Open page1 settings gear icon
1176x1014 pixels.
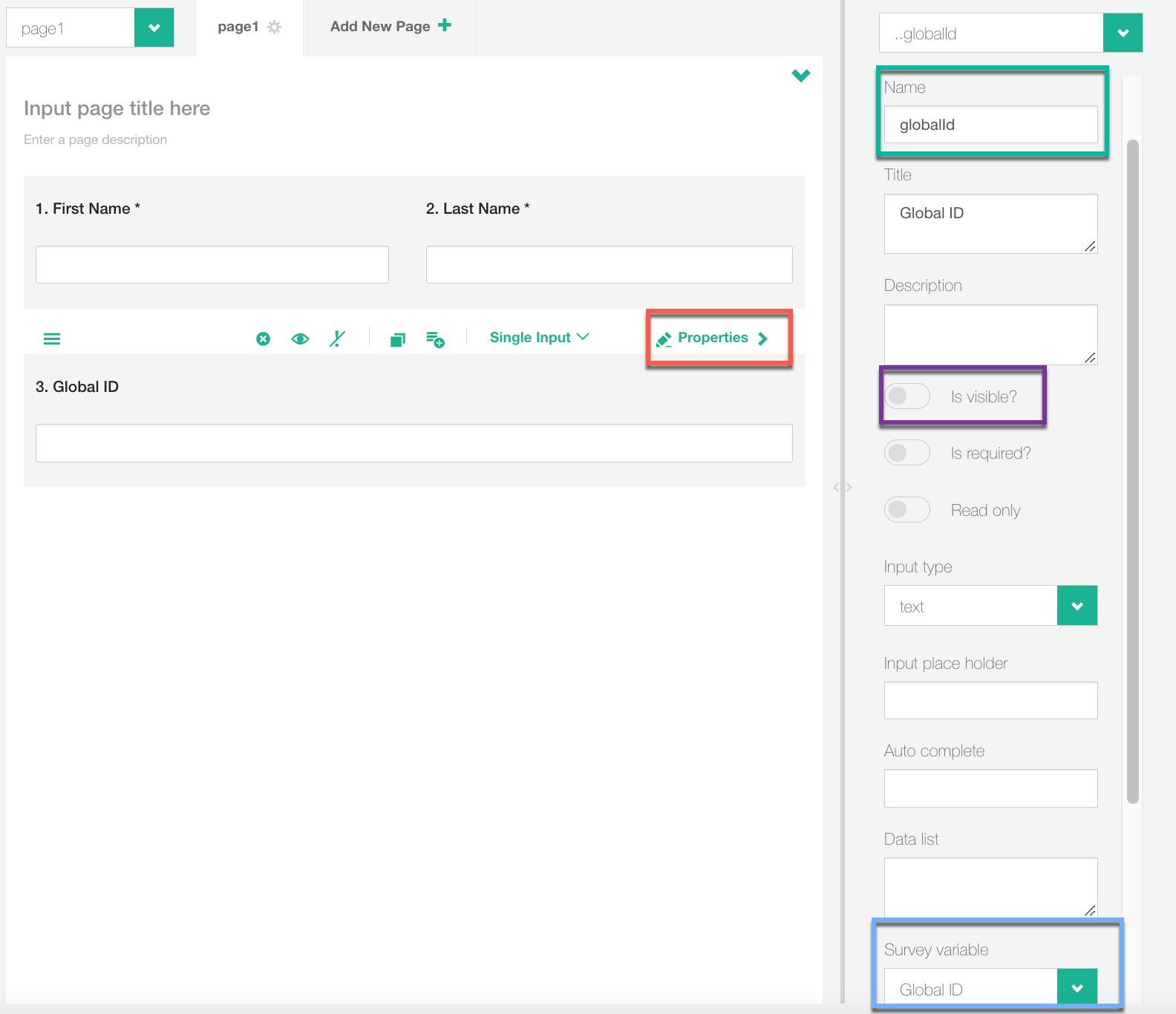(275, 27)
